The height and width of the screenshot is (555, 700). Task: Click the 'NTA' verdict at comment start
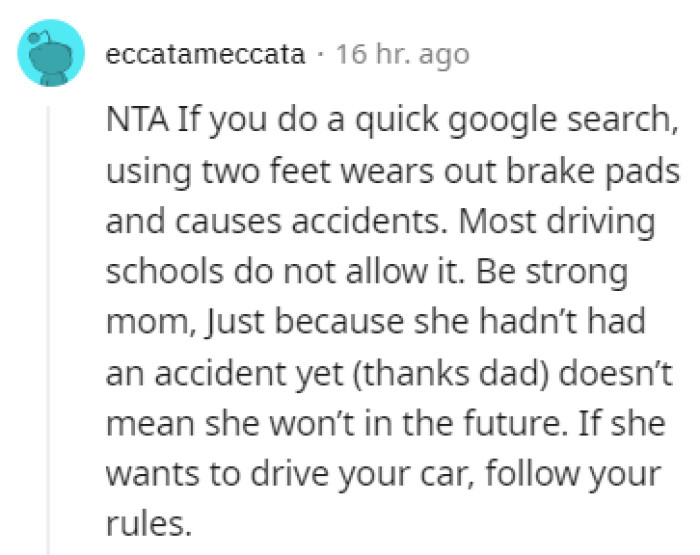coord(138,119)
